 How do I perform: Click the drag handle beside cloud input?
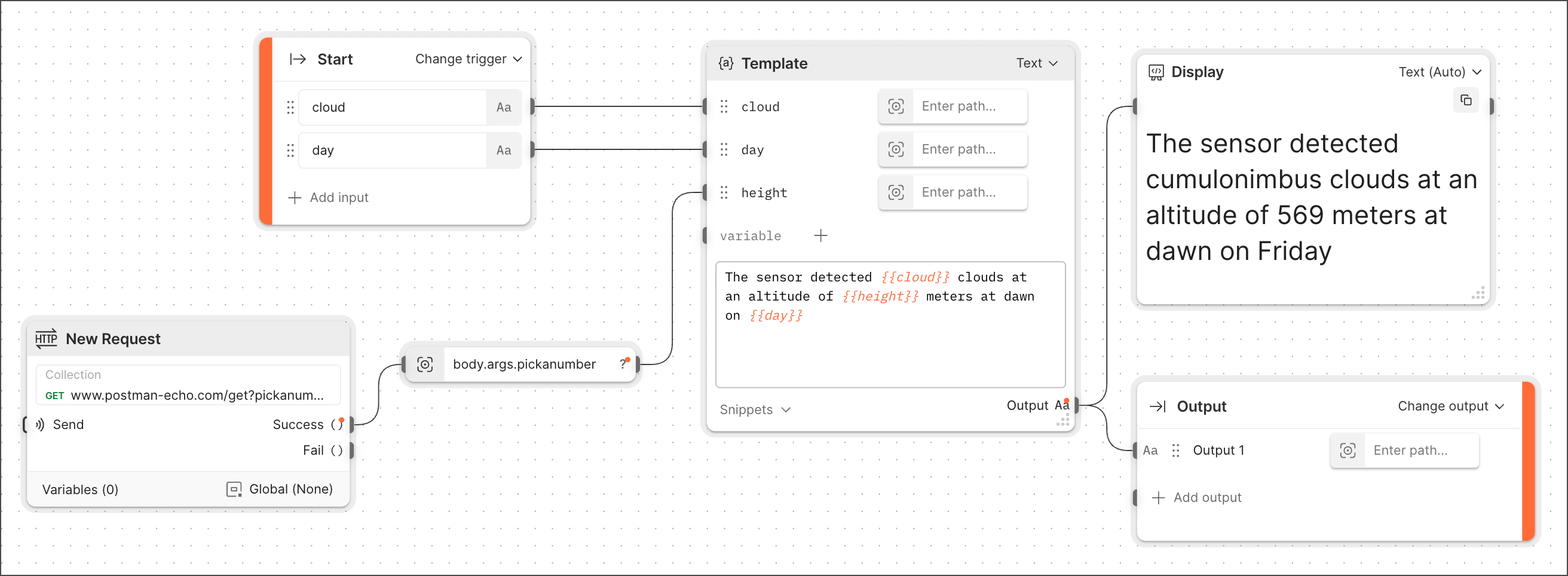(x=290, y=107)
